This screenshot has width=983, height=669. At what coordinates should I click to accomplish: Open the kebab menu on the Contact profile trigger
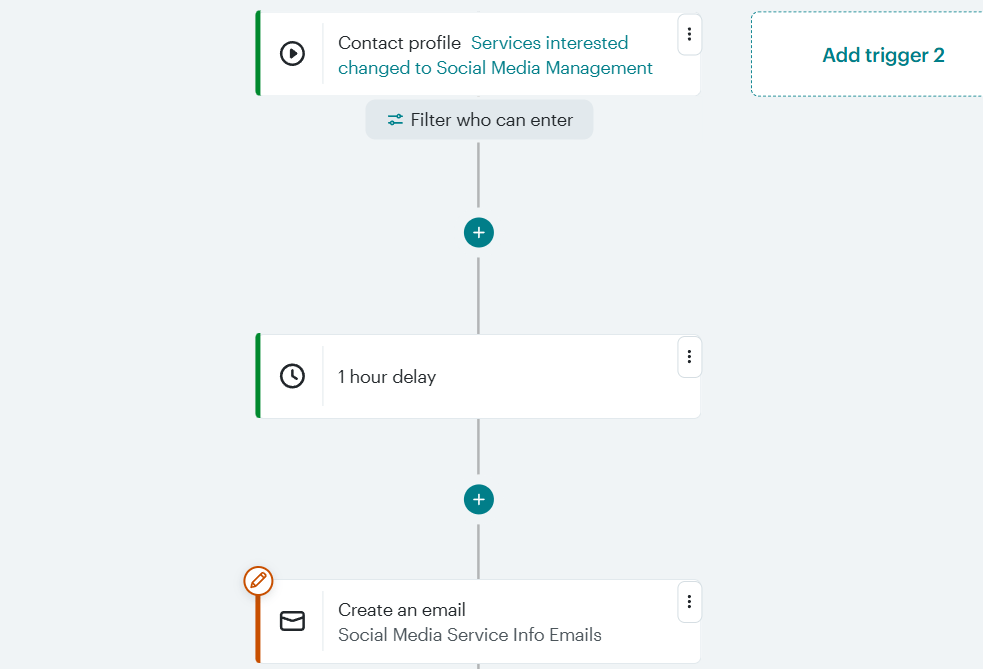689,34
